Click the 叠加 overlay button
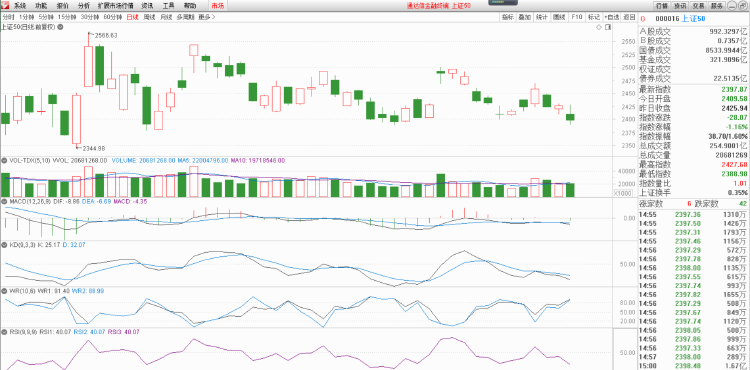The image size is (750, 370). coord(525,17)
